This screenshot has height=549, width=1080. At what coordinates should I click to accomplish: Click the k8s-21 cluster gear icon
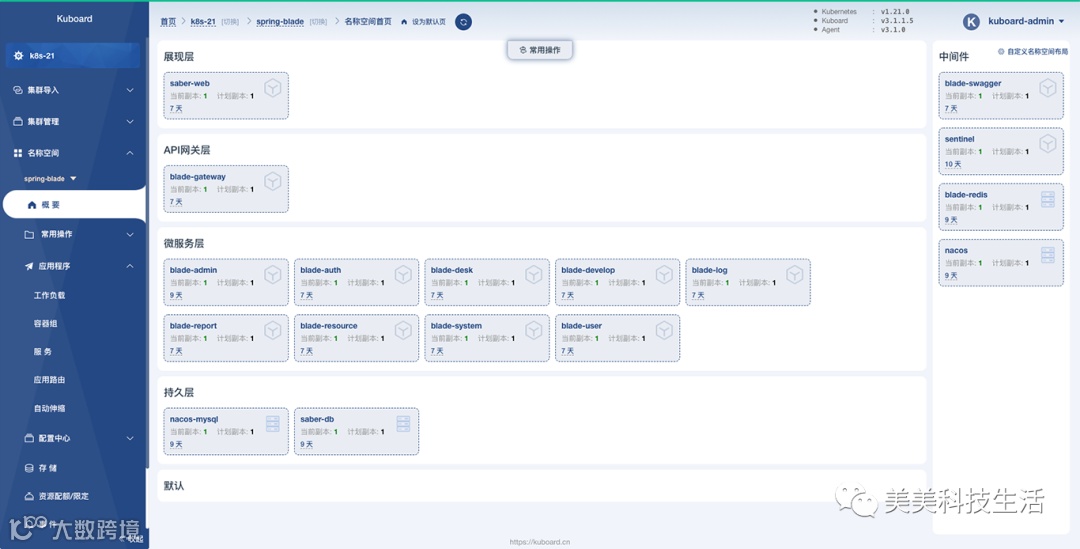click(x=19, y=56)
